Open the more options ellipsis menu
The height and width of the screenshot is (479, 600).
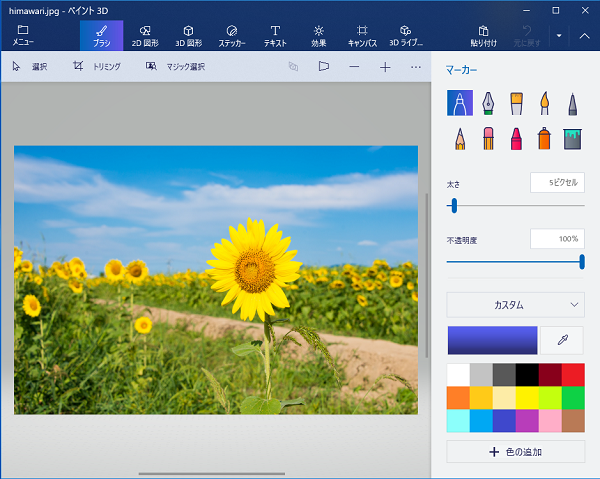point(416,67)
